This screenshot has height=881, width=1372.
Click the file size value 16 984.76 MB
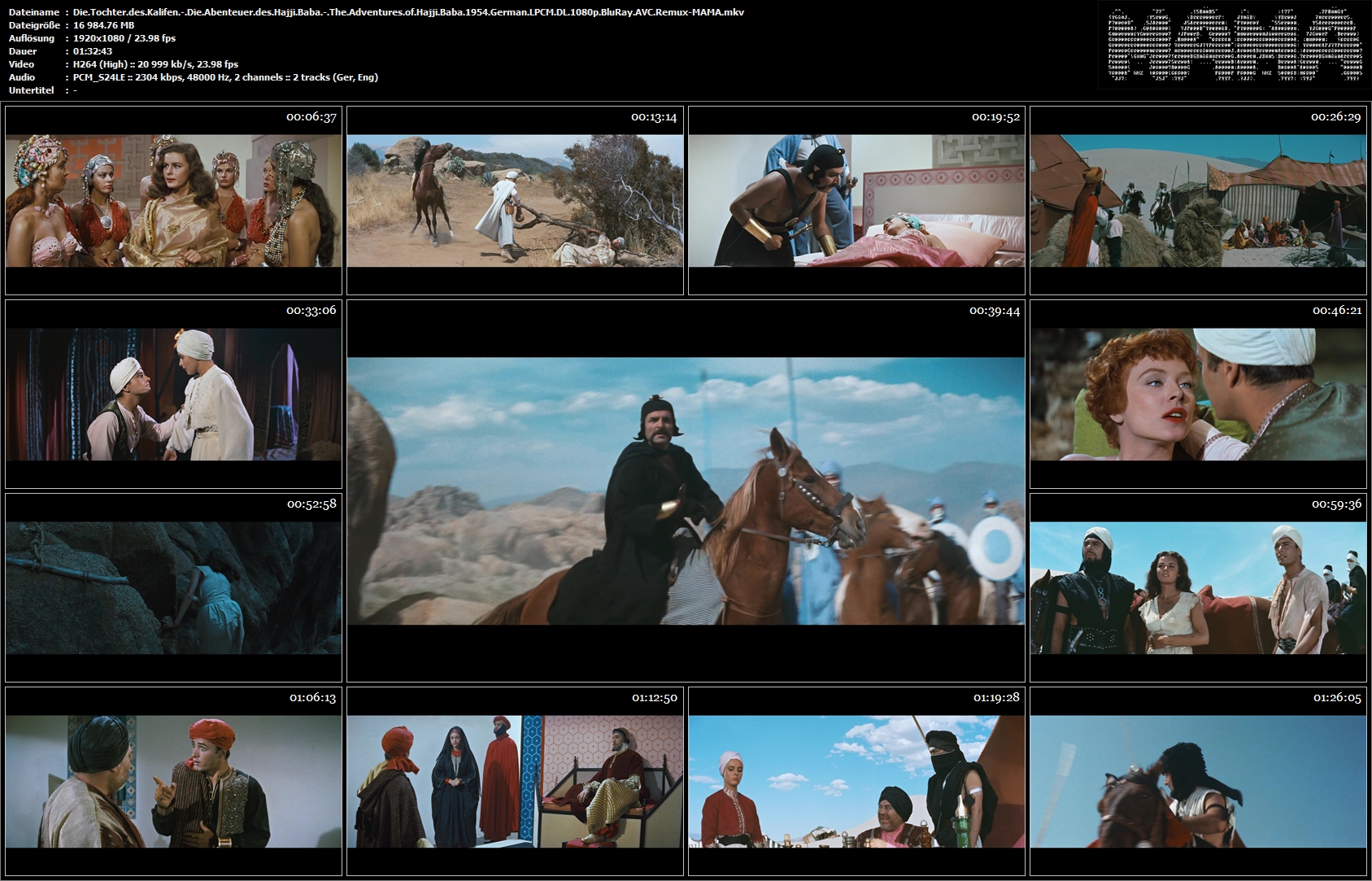(103, 25)
